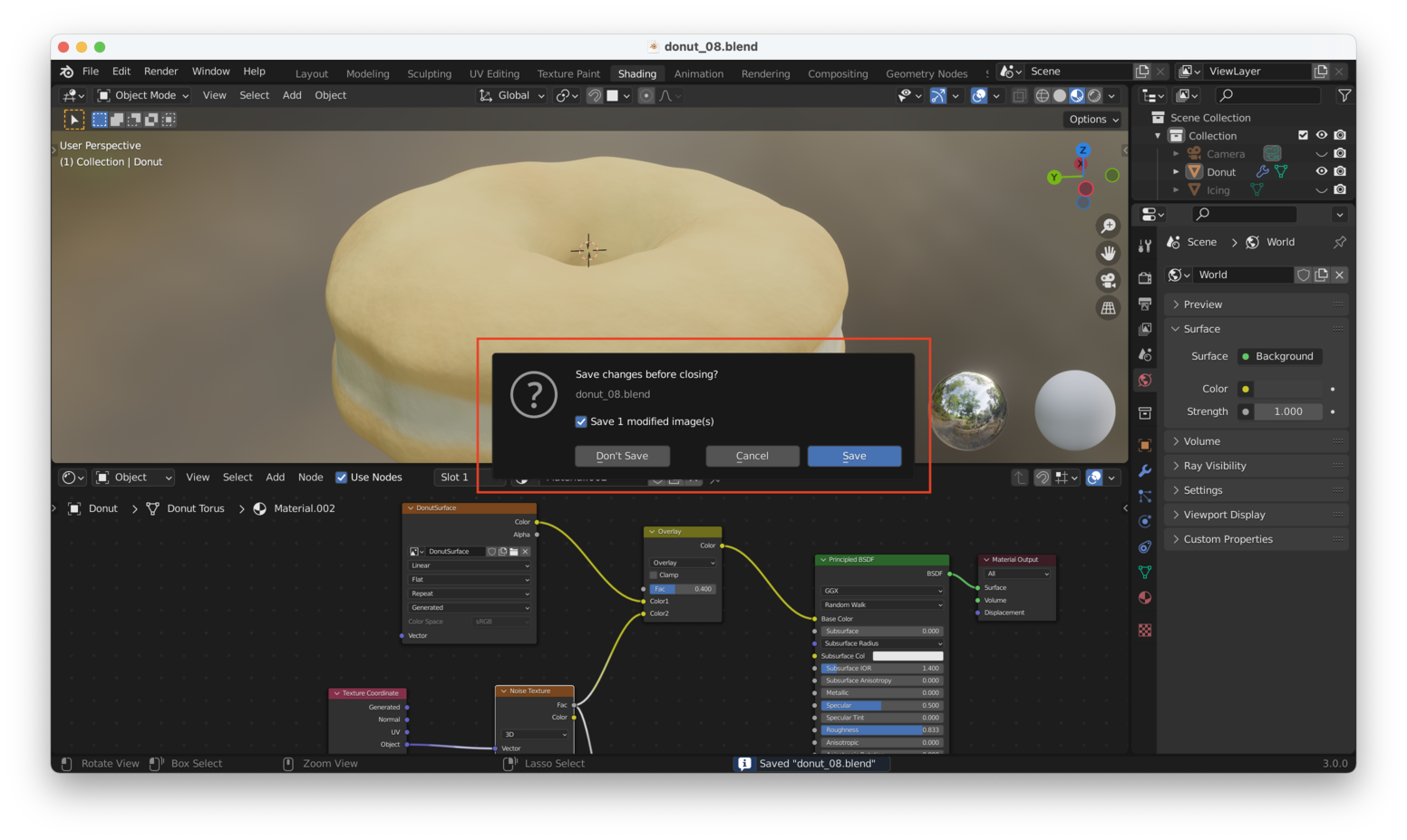Screen dimensions: 1407x840
Task: Toggle camera view icon in viewport
Action: [x=1108, y=280]
